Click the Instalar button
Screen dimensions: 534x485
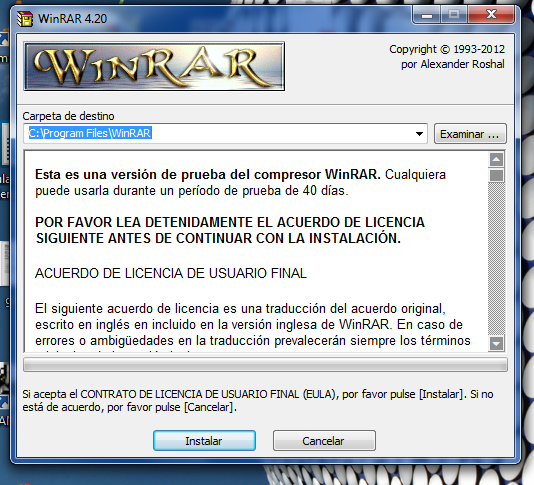coord(204,441)
